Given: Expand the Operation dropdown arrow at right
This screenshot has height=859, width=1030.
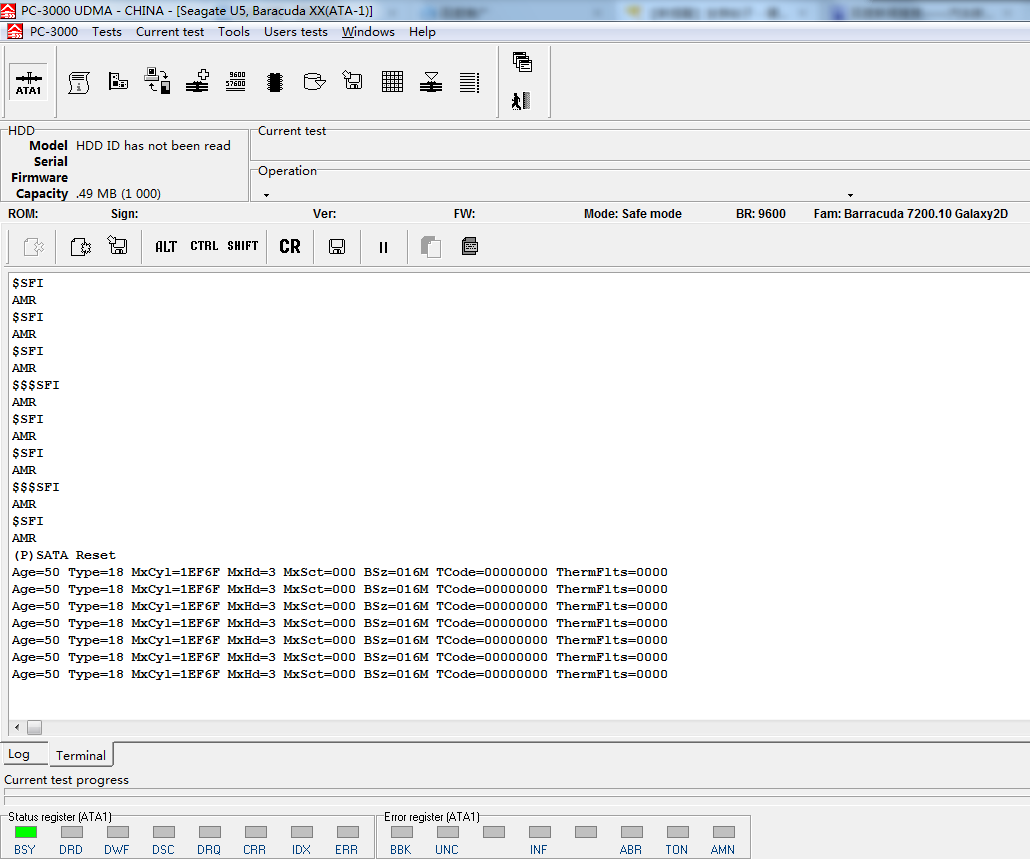Looking at the screenshot, I should pos(850,195).
